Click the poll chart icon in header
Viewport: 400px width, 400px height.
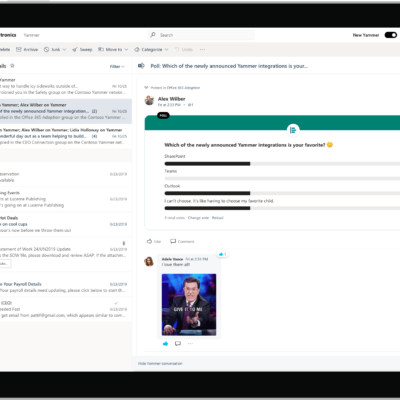coord(293,130)
